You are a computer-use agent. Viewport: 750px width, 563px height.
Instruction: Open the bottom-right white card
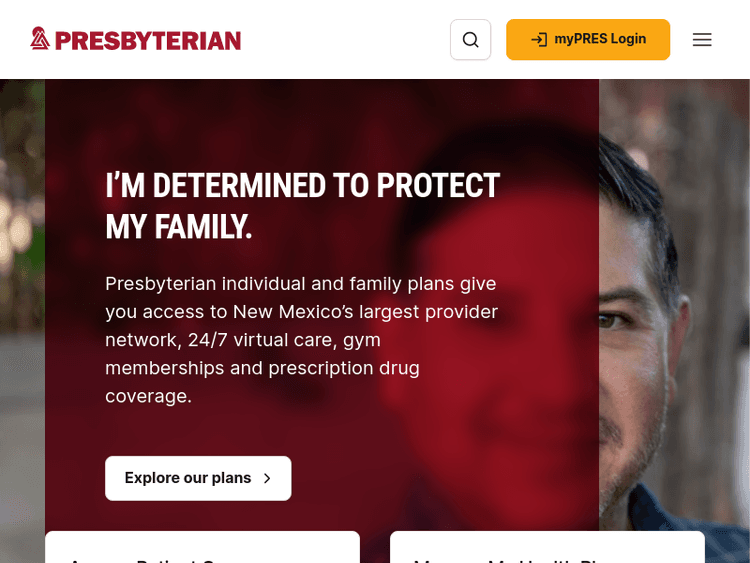[547, 548]
